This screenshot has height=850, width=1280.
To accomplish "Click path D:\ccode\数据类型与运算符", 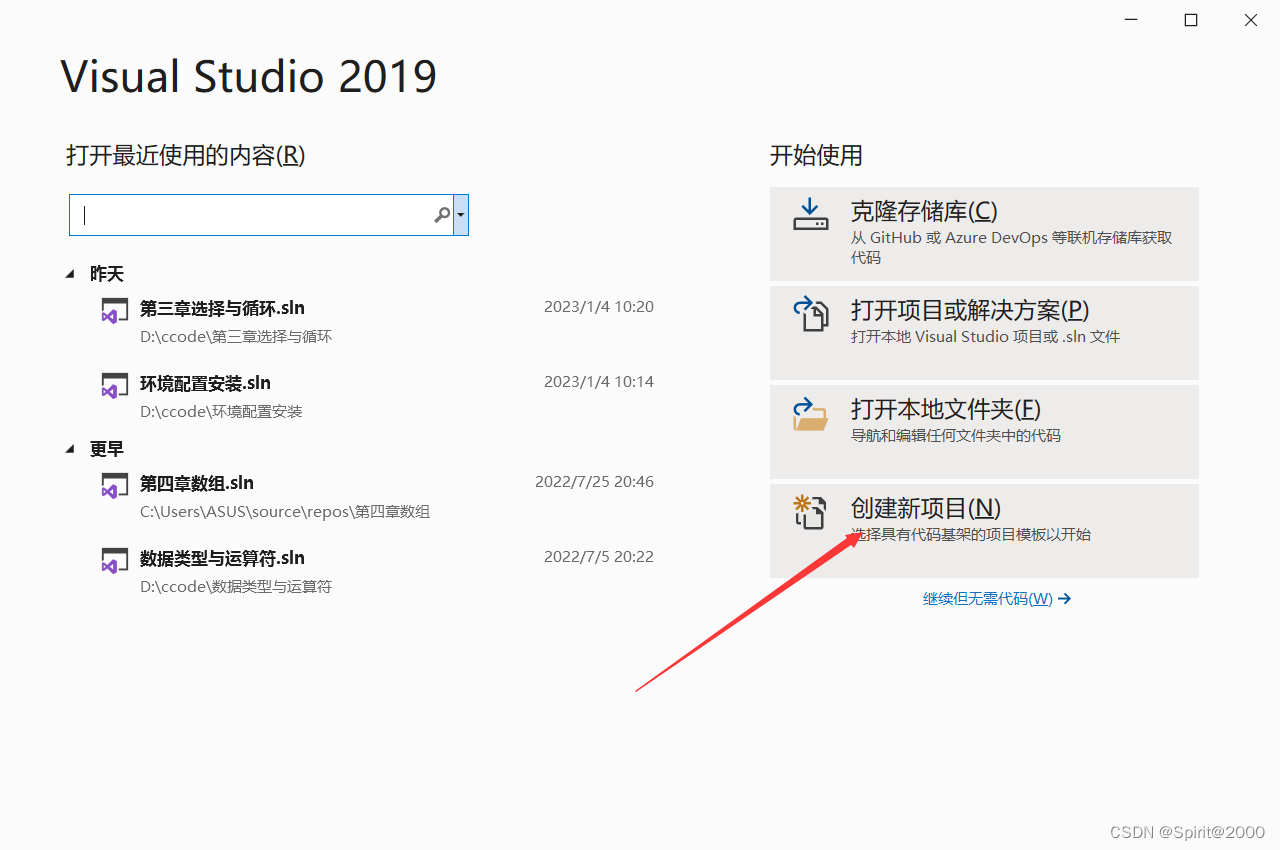I will point(236,587).
